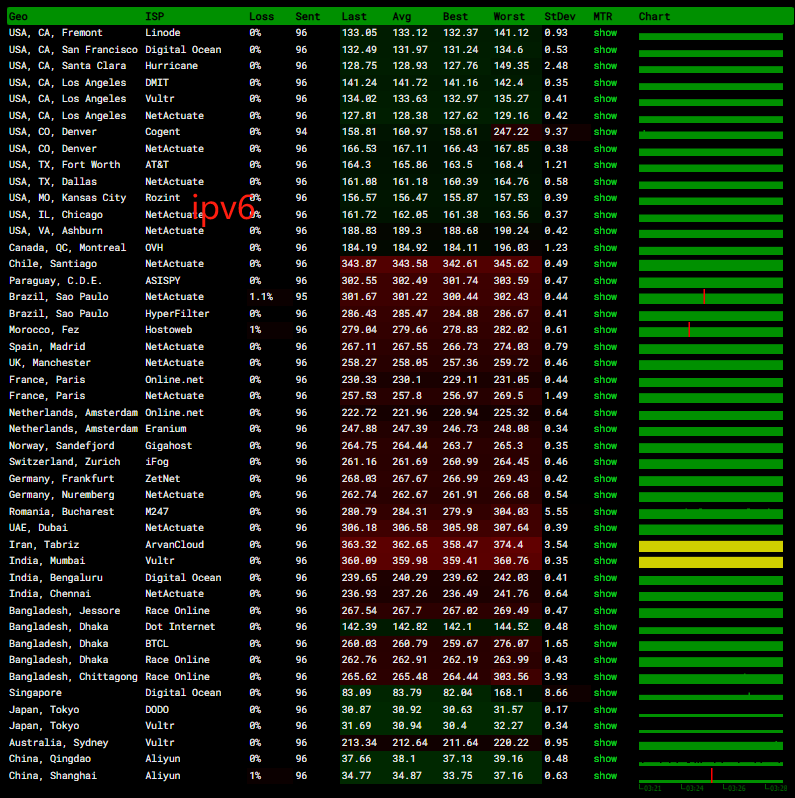Select the 'Dot Internet' ISP cell
This screenshot has width=795, height=798.
click(180, 626)
